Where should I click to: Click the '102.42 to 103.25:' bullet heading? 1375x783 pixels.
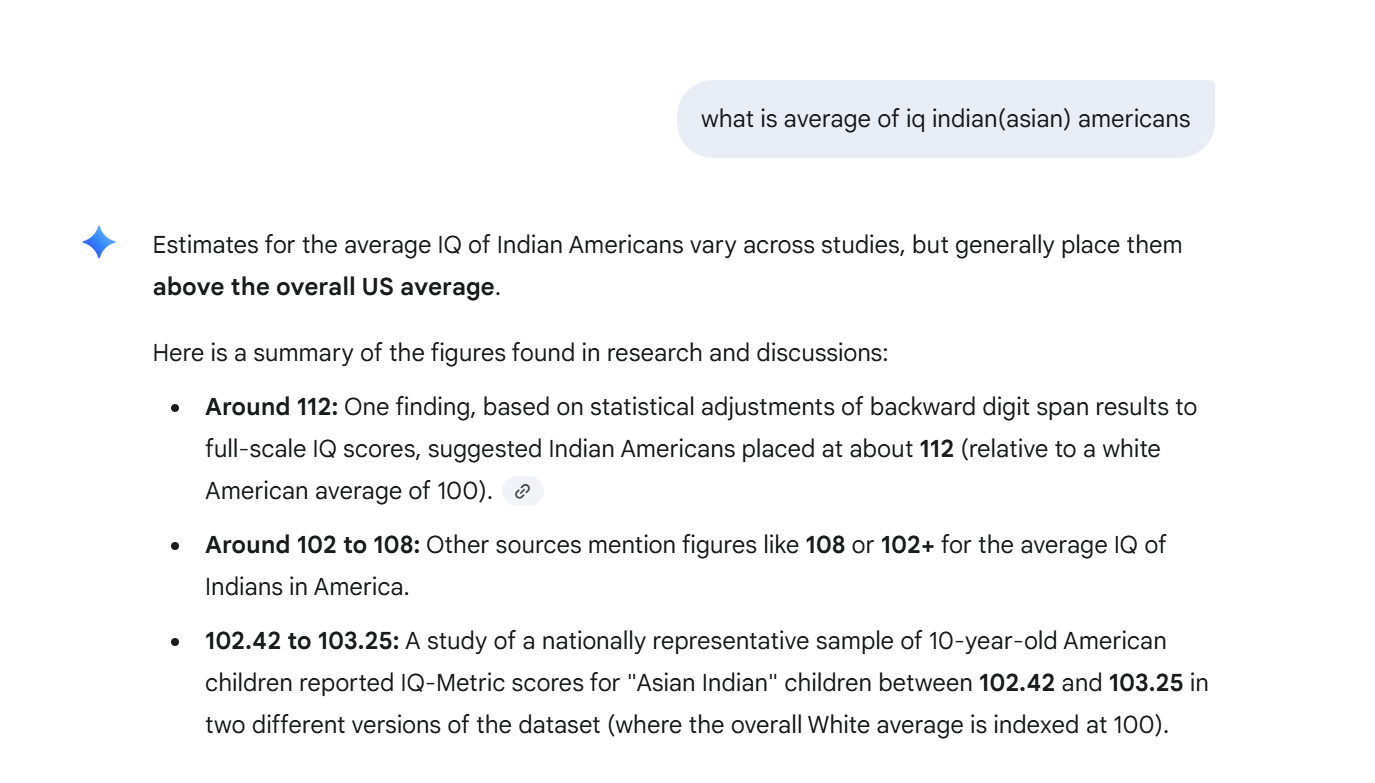coord(302,640)
